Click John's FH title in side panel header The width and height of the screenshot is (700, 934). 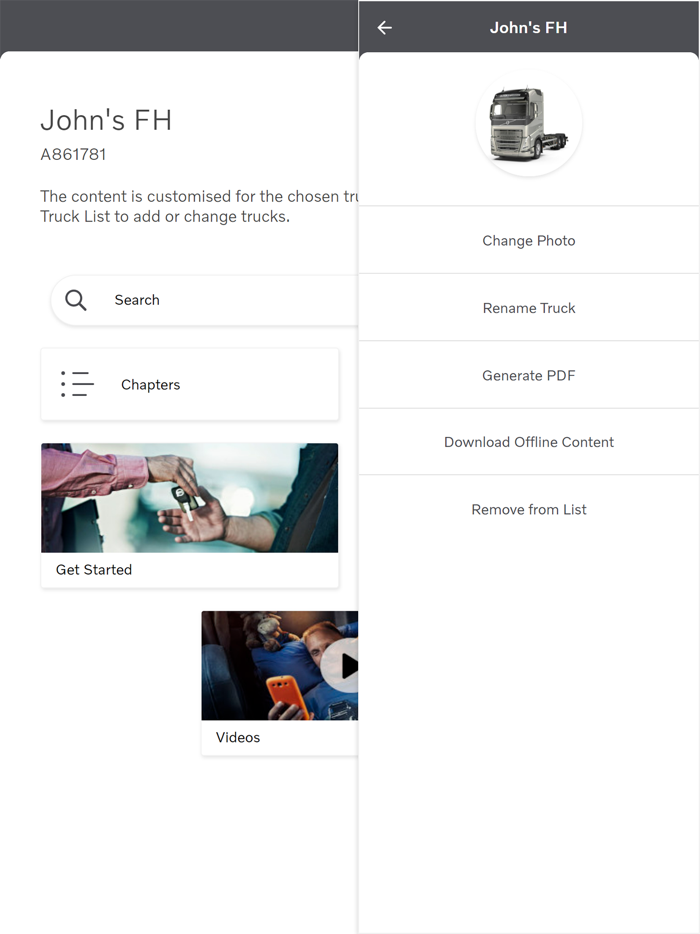click(x=528, y=27)
